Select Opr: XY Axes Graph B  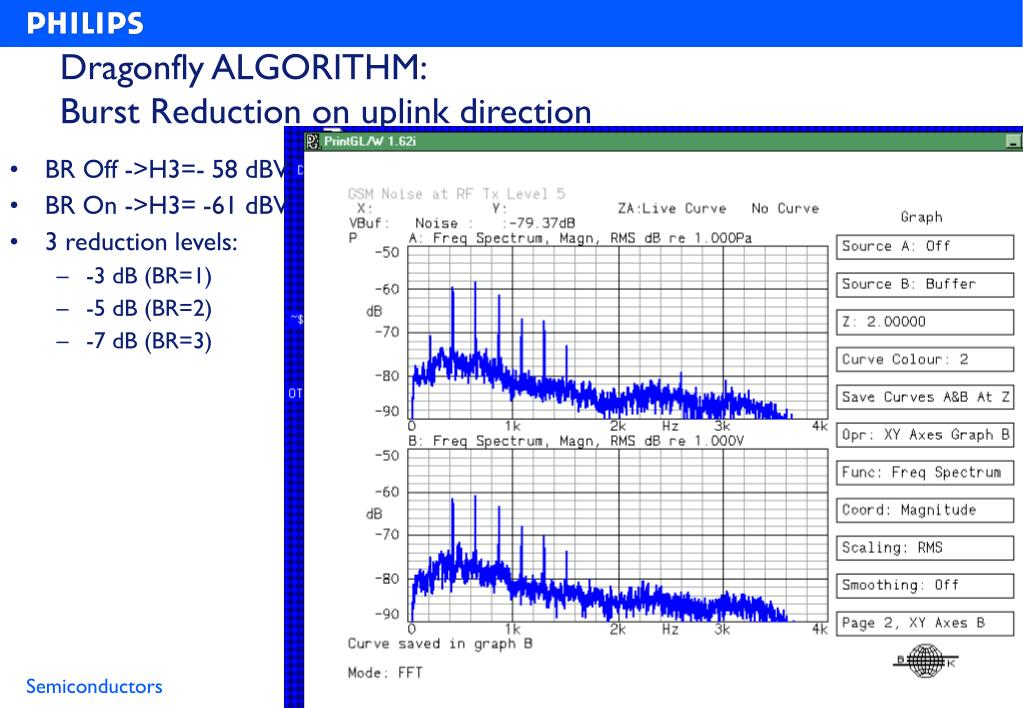[925, 435]
